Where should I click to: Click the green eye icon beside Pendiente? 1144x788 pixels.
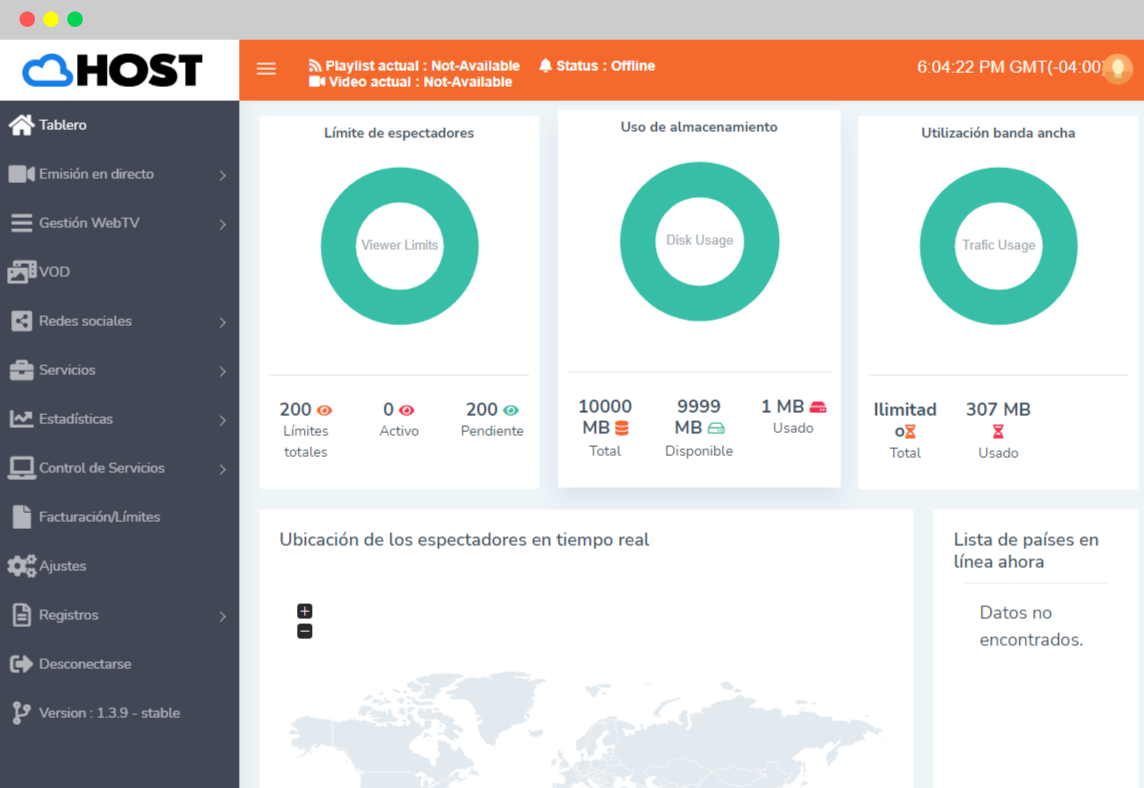pyautogui.click(x=511, y=410)
